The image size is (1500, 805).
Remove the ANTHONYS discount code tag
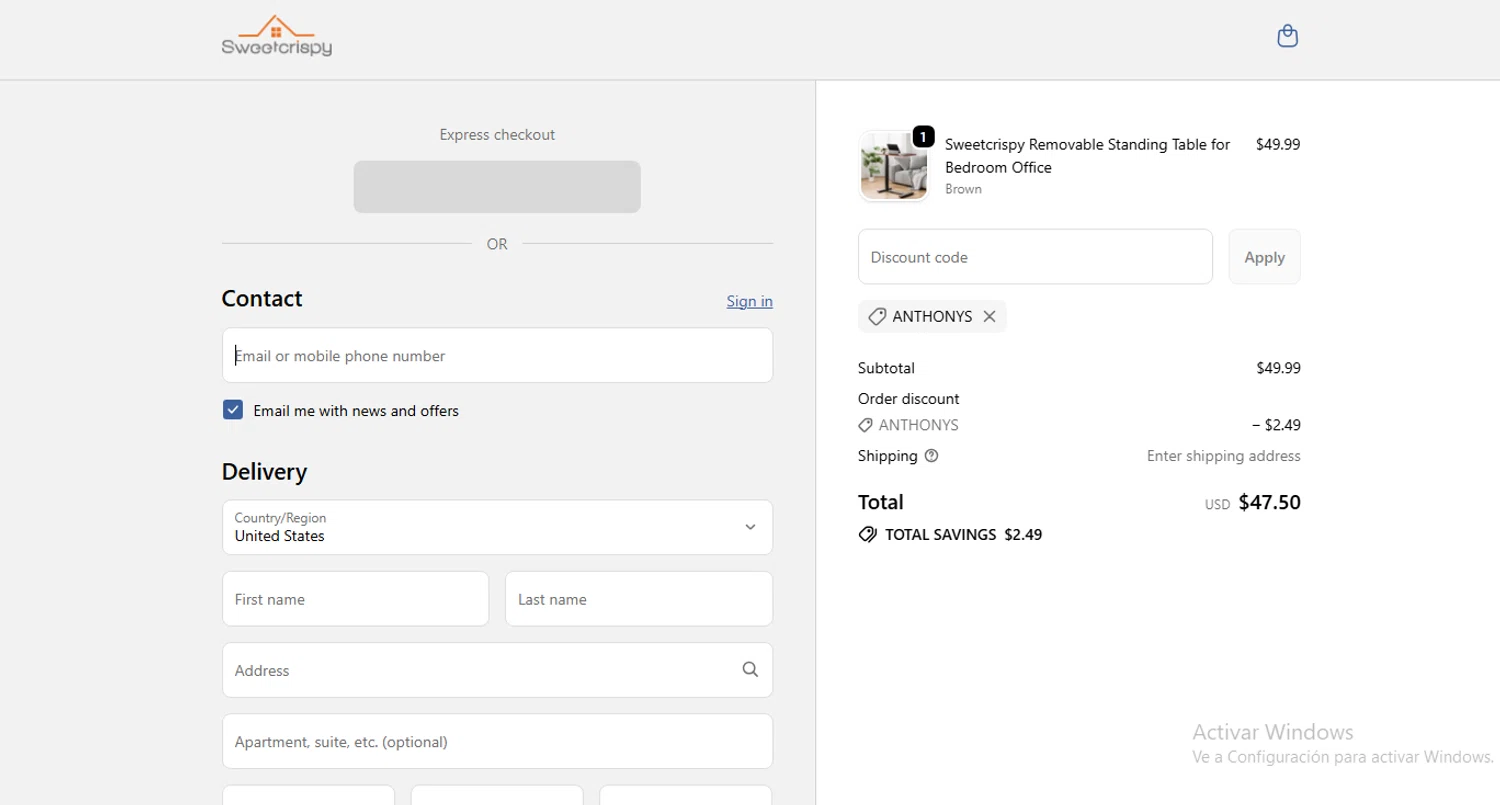click(x=989, y=316)
